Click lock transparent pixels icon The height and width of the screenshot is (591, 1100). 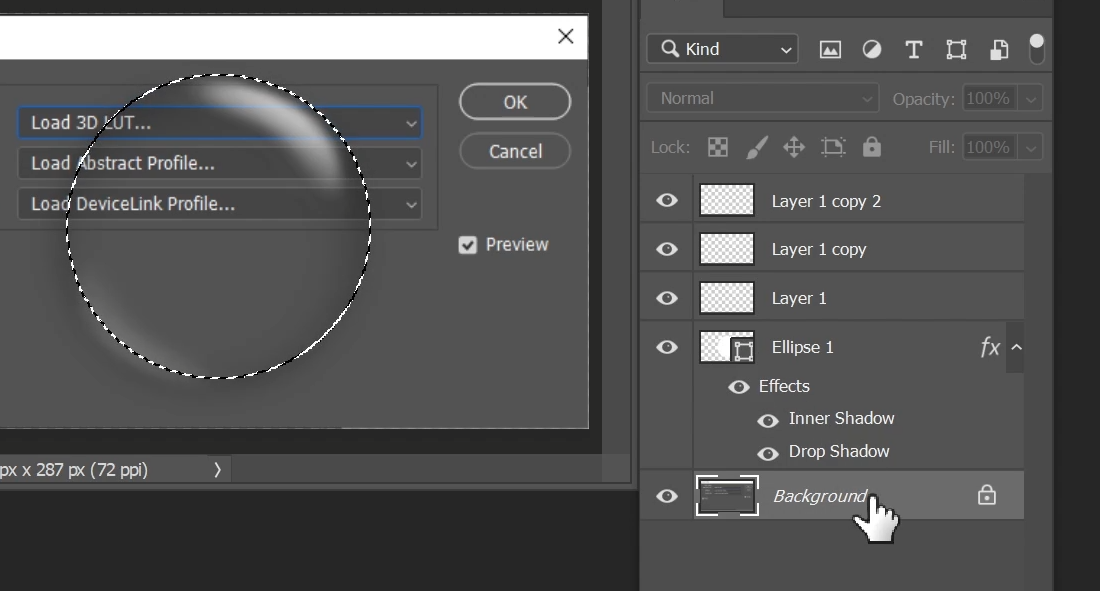tap(718, 147)
